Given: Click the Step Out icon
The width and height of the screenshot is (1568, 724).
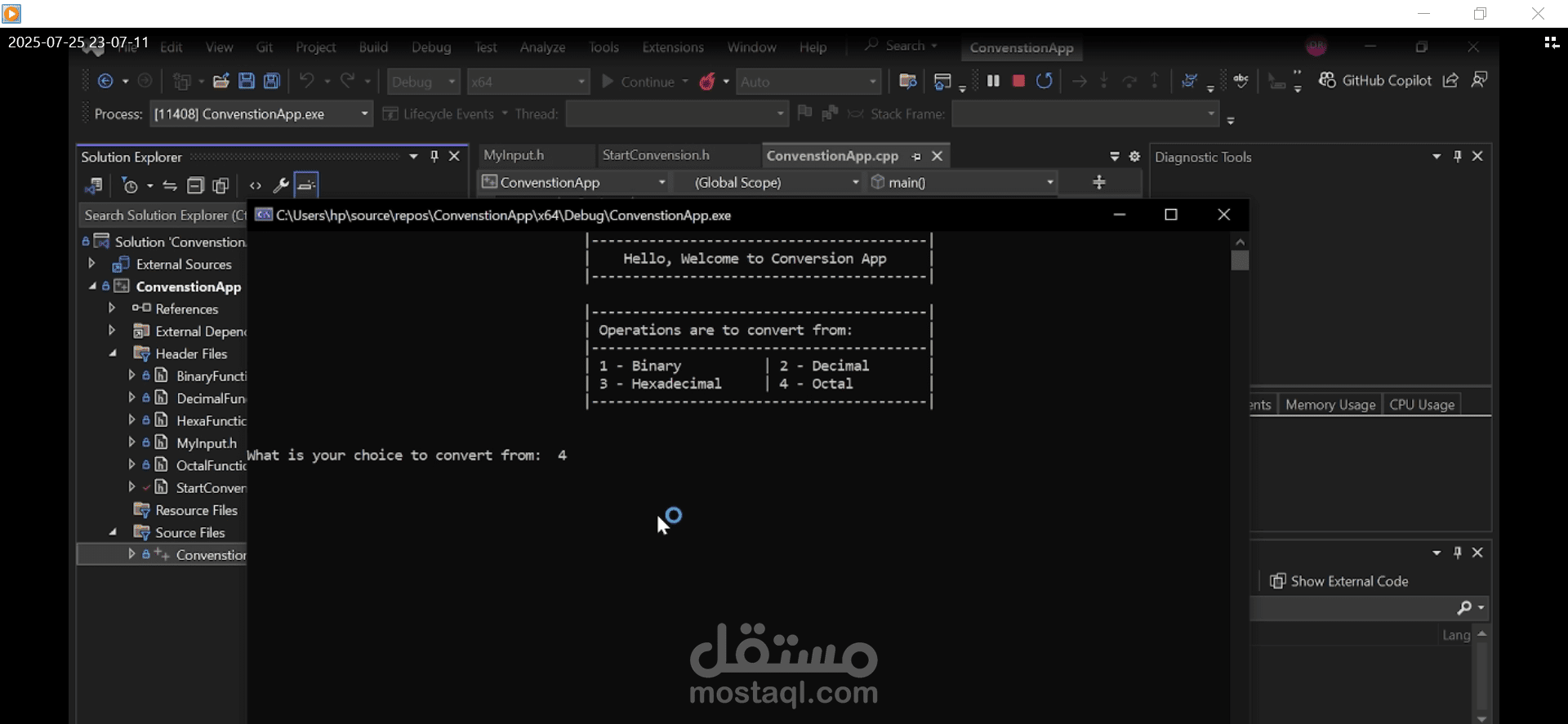Looking at the screenshot, I should [1154, 81].
